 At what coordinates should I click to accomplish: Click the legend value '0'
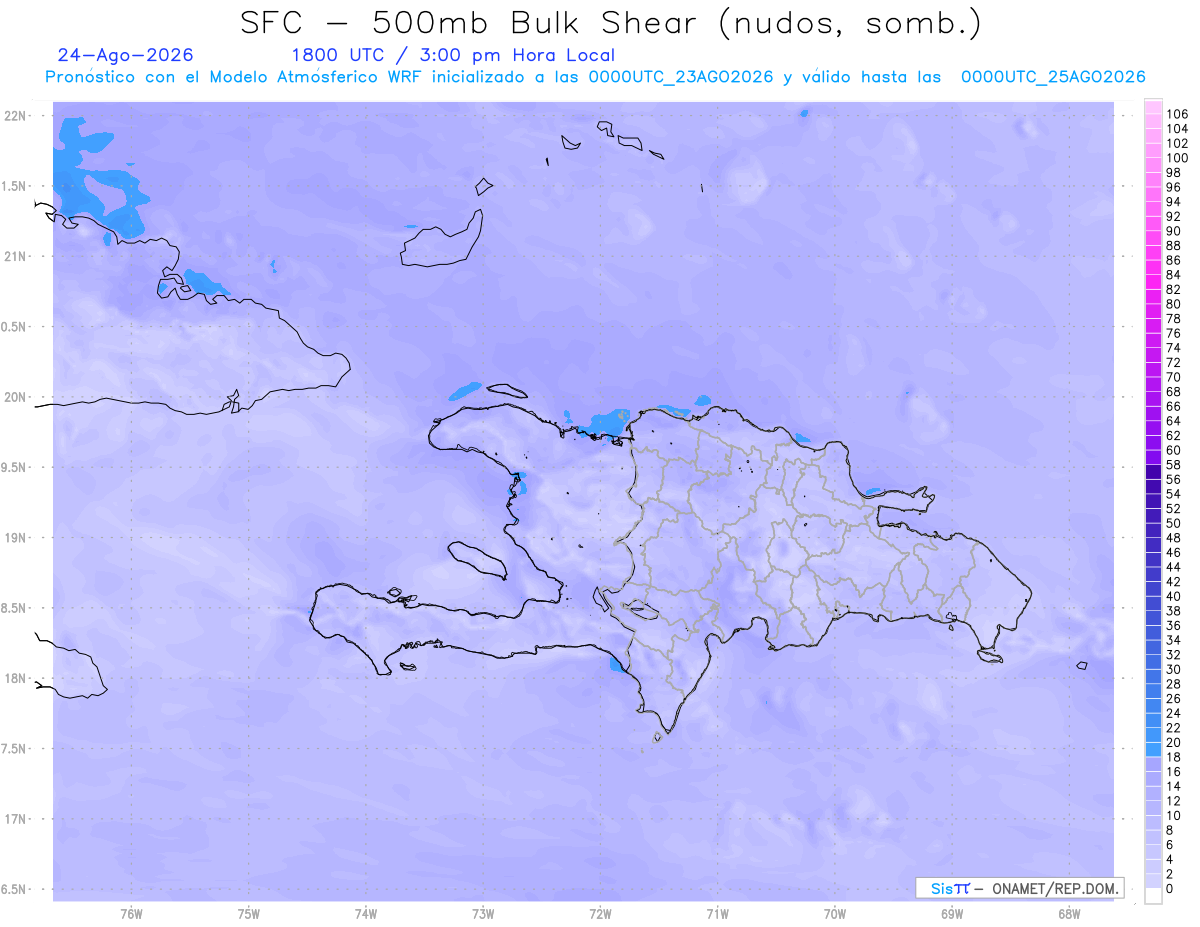[1170, 889]
